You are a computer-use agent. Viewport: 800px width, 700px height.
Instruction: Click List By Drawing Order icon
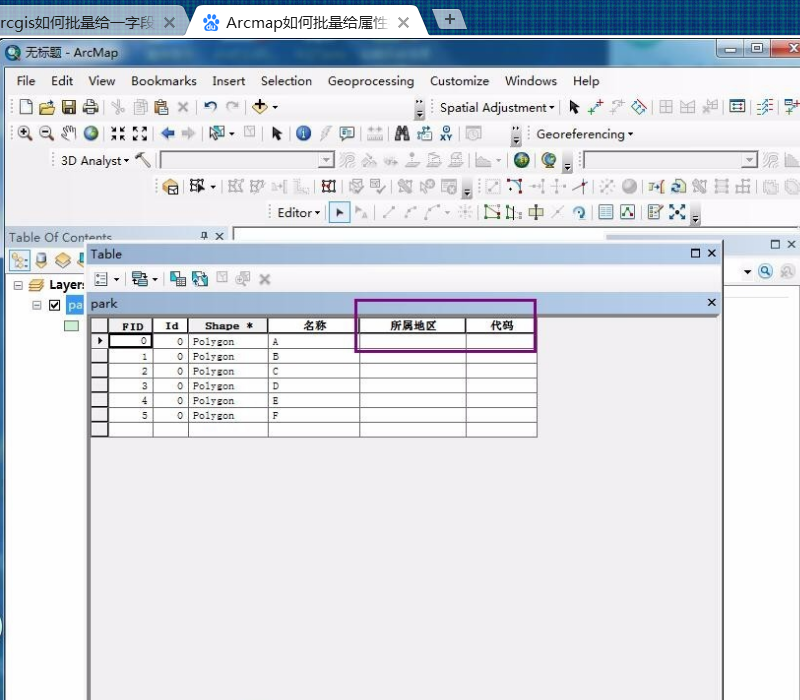point(20,261)
